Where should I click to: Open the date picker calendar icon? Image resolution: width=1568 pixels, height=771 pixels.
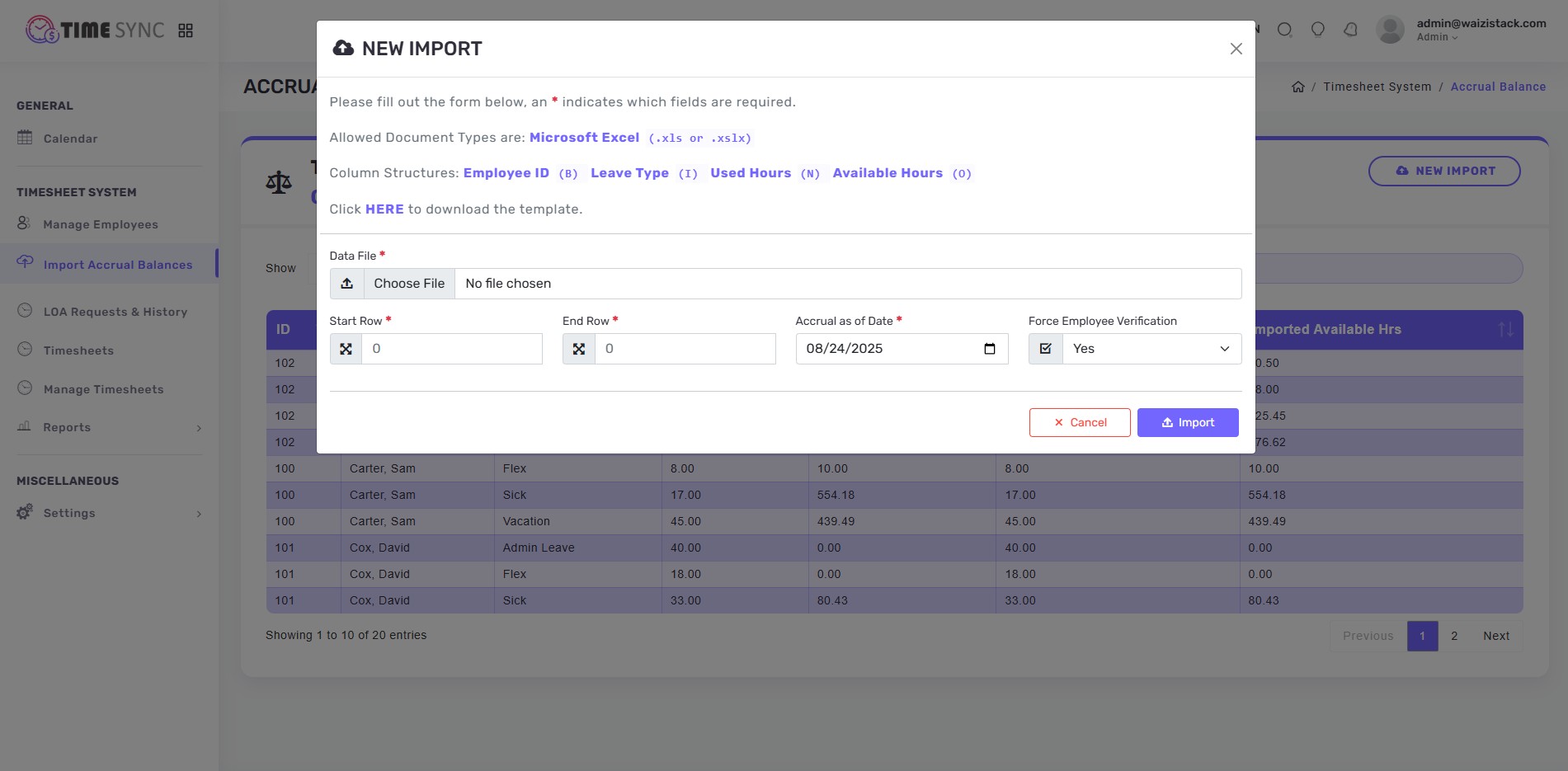990,349
